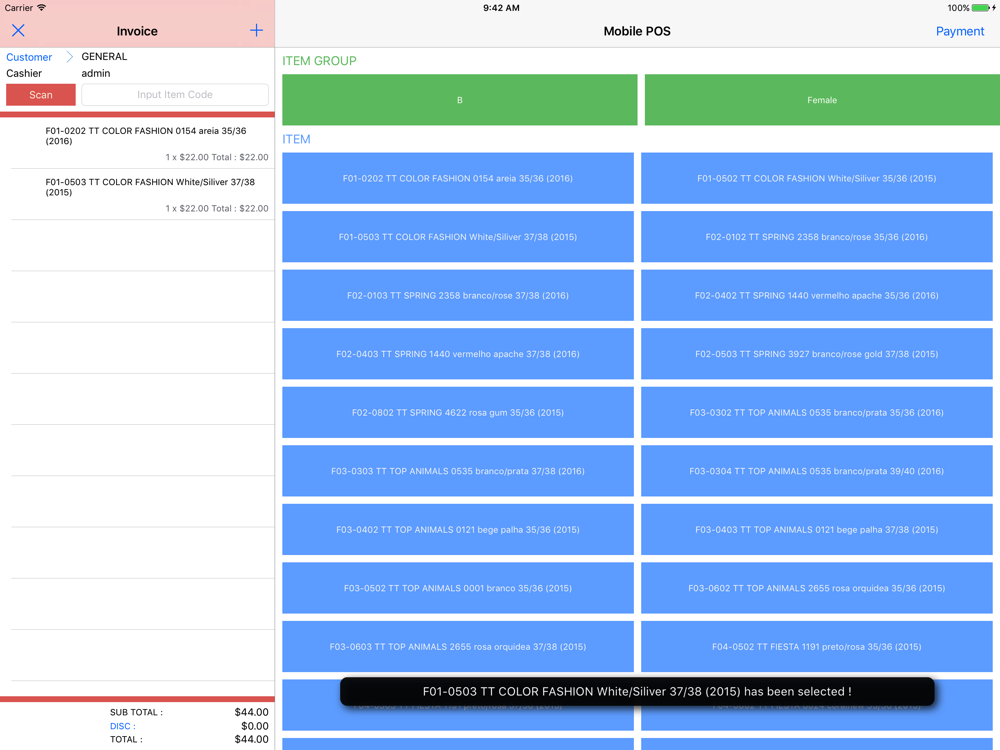This screenshot has height=750, width=1000.
Task: Add item F01-0202 TT COLOR FASHION areia
Action: click(x=458, y=179)
